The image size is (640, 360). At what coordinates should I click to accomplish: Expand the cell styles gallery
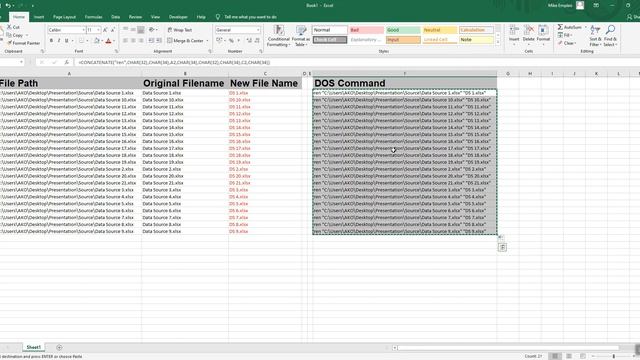(498, 42)
